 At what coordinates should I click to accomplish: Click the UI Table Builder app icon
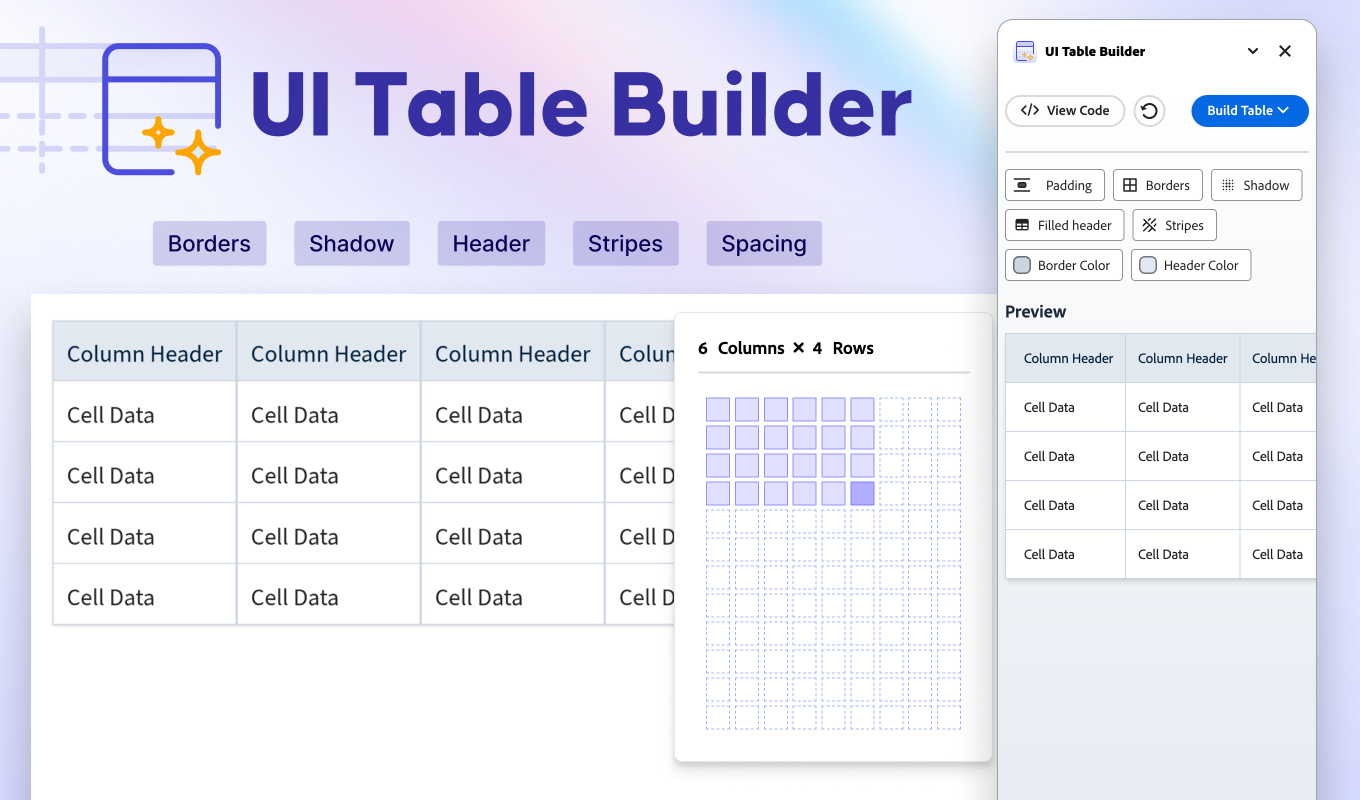(1024, 51)
